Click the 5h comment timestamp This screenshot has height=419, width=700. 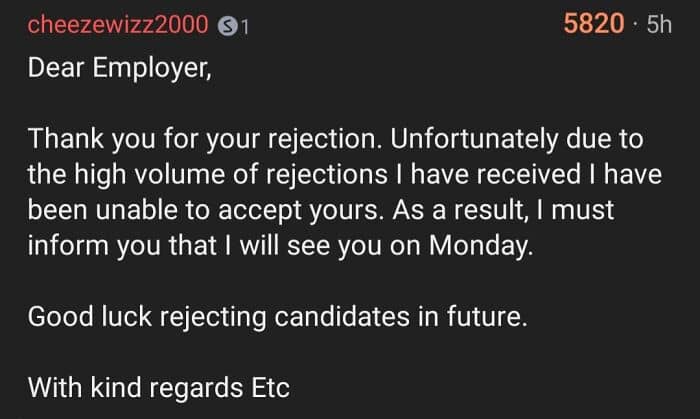[658, 25]
